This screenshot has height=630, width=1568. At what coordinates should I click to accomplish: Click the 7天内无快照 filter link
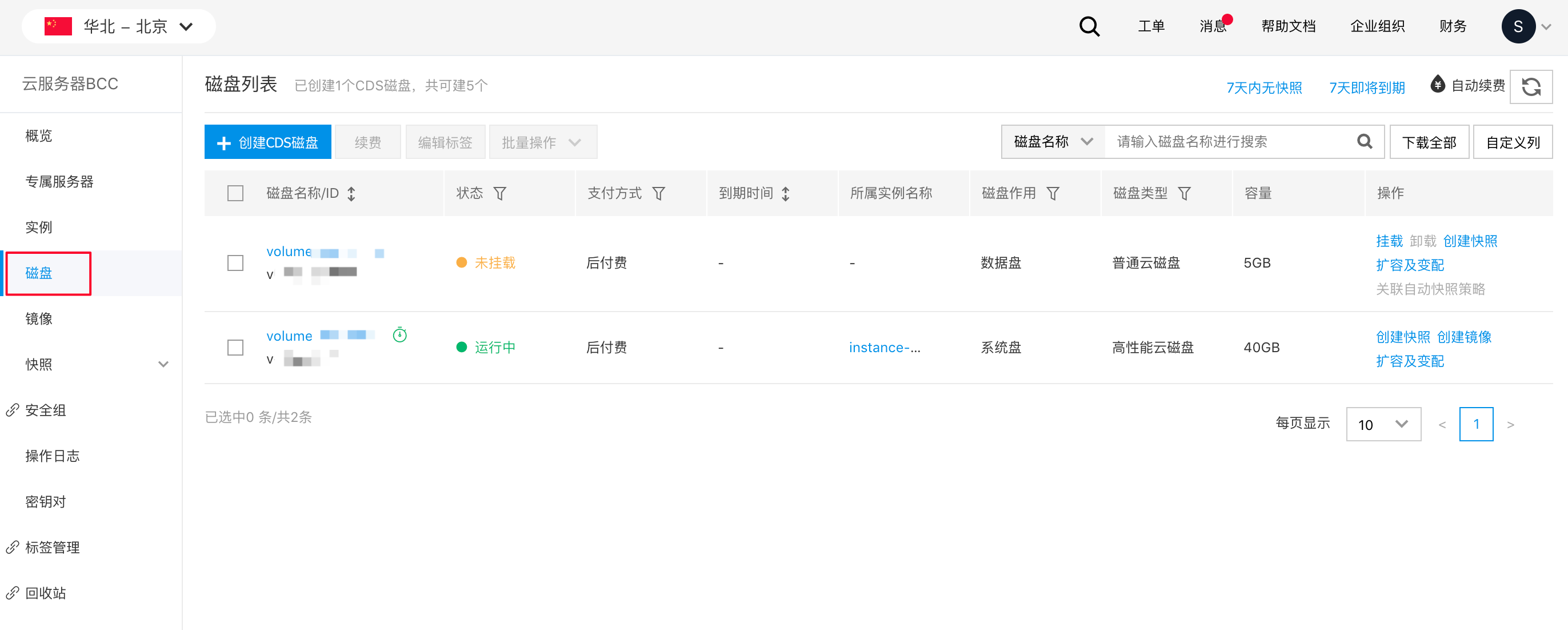[x=1263, y=87]
